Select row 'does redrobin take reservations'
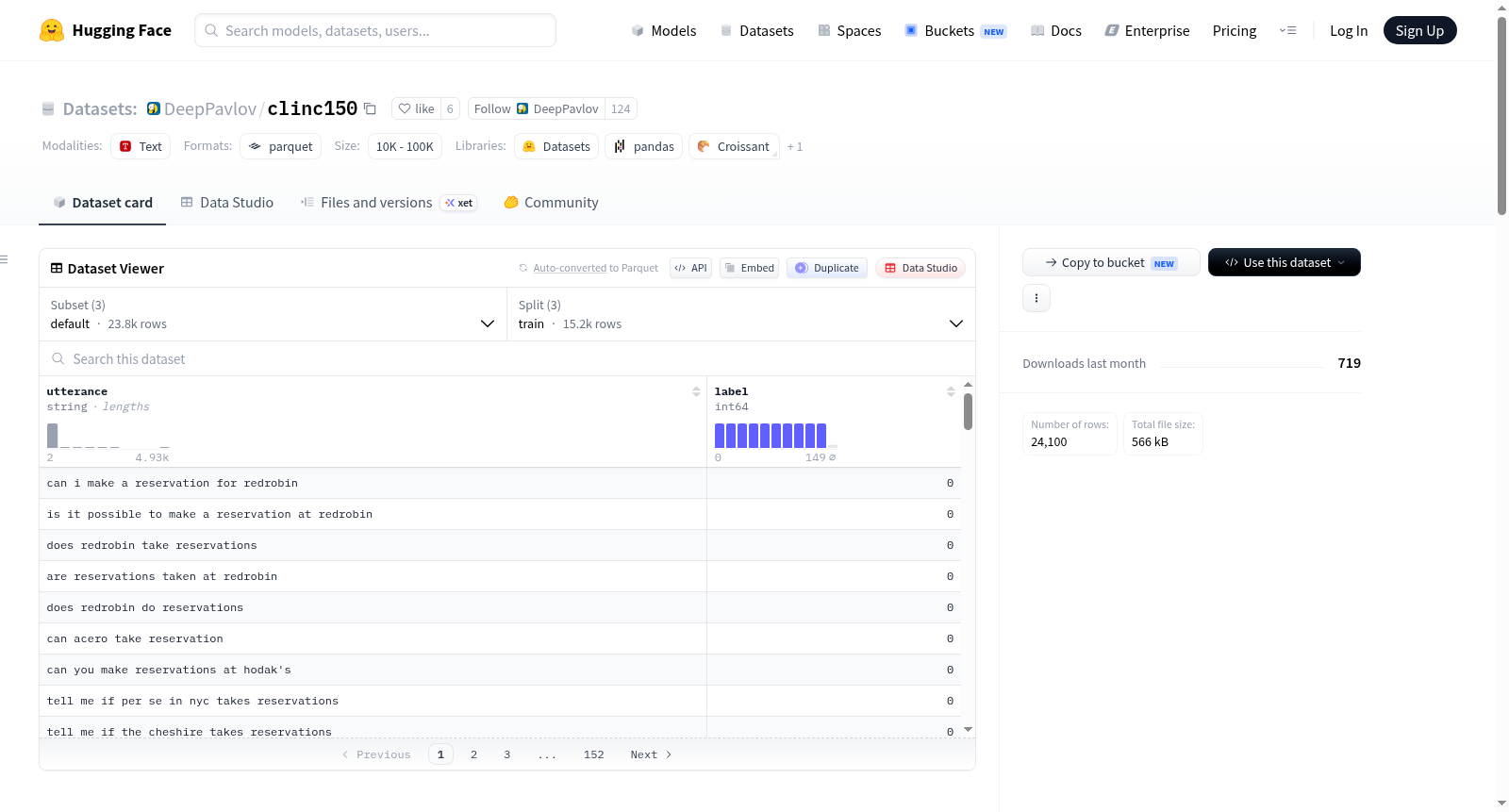1509x812 pixels. (x=500, y=545)
